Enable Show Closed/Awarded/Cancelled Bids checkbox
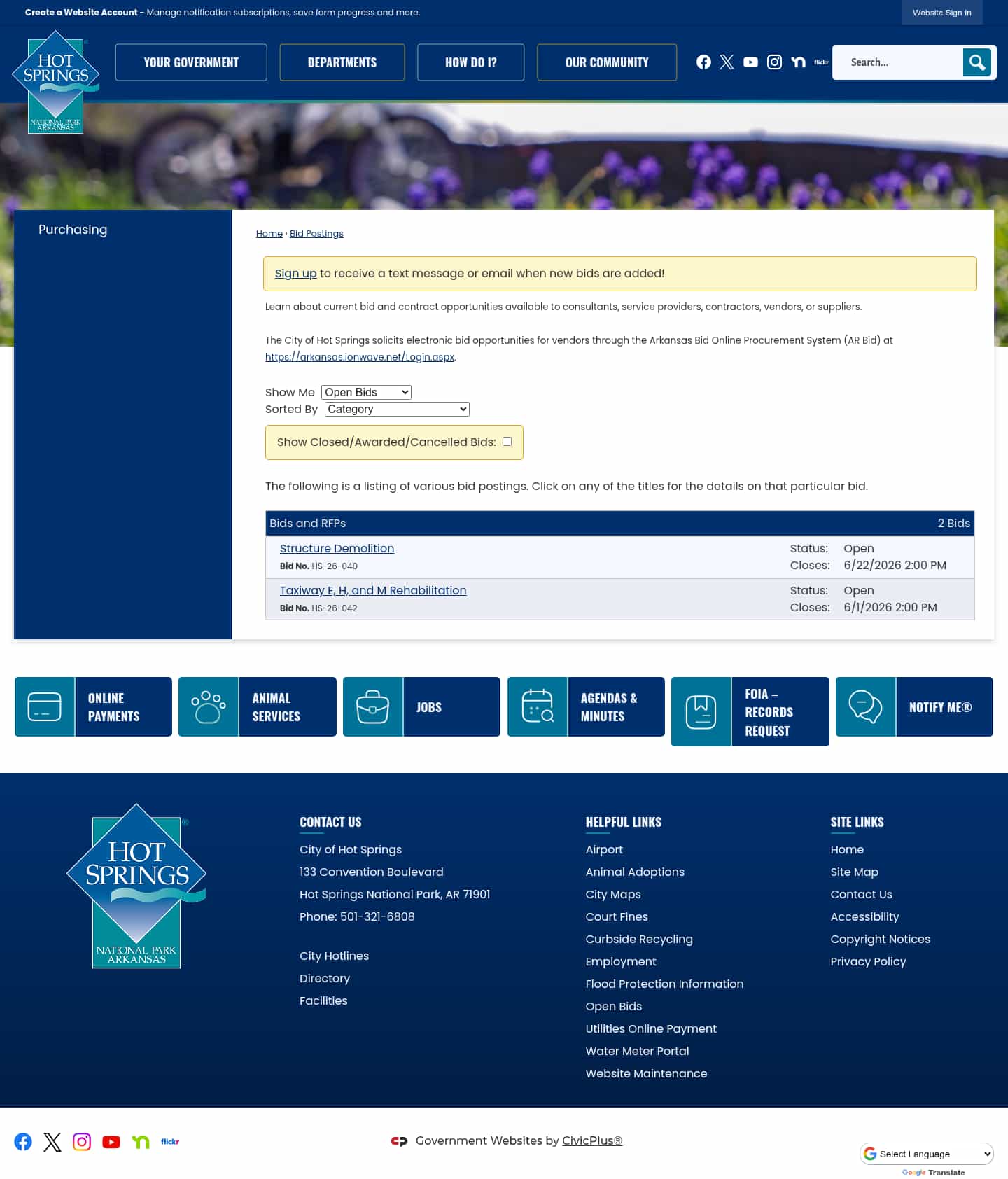Image resolution: width=1008 pixels, height=1179 pixels. (507, 442)
